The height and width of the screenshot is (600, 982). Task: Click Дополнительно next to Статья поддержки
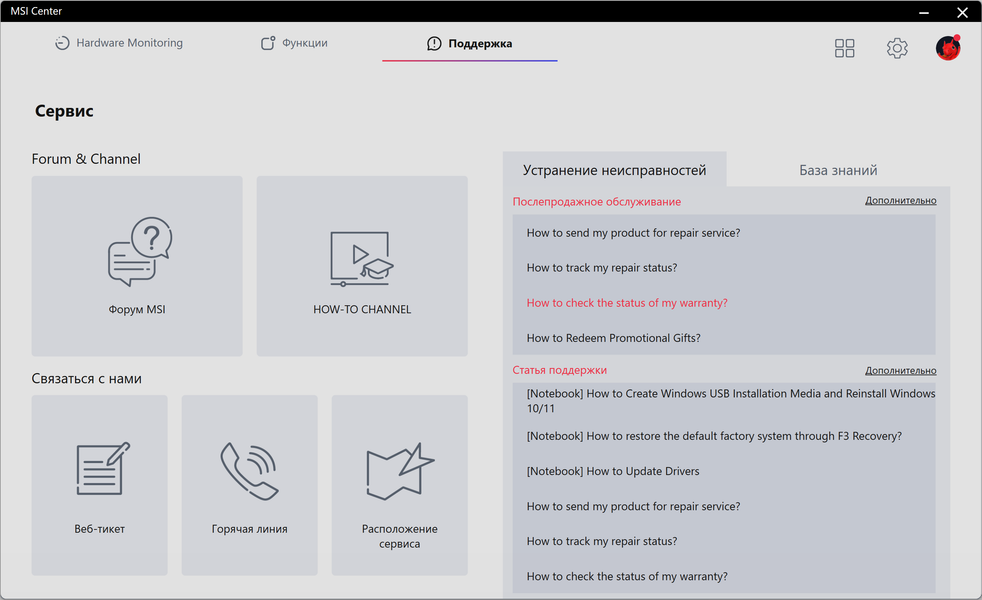901,370
